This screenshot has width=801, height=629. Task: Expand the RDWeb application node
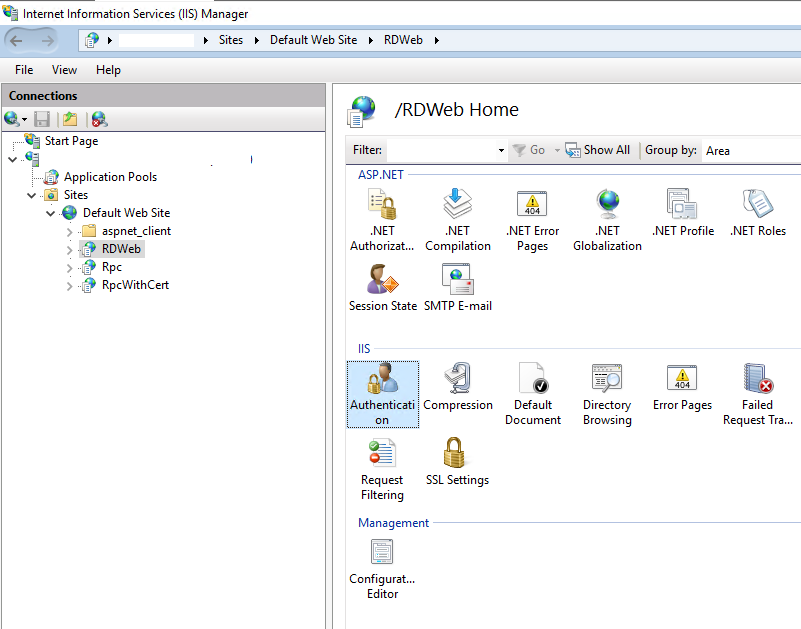point(69,250)
